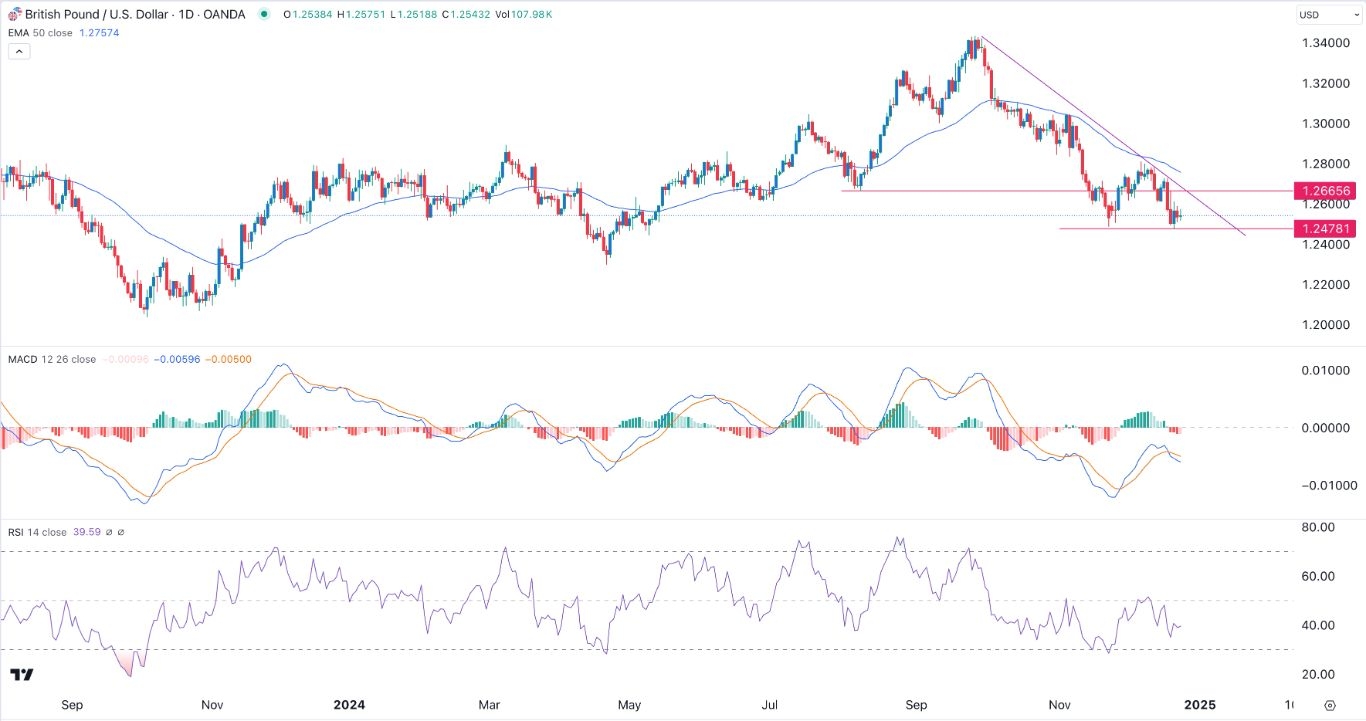Viewport: 1366px width, 721px height.
Task: Toggle the first ø hide icon in RSI legend
Action: coord(109,532)
